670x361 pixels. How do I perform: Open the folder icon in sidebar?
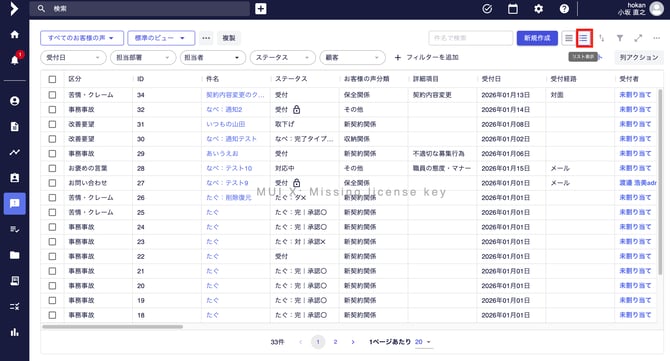15,255
